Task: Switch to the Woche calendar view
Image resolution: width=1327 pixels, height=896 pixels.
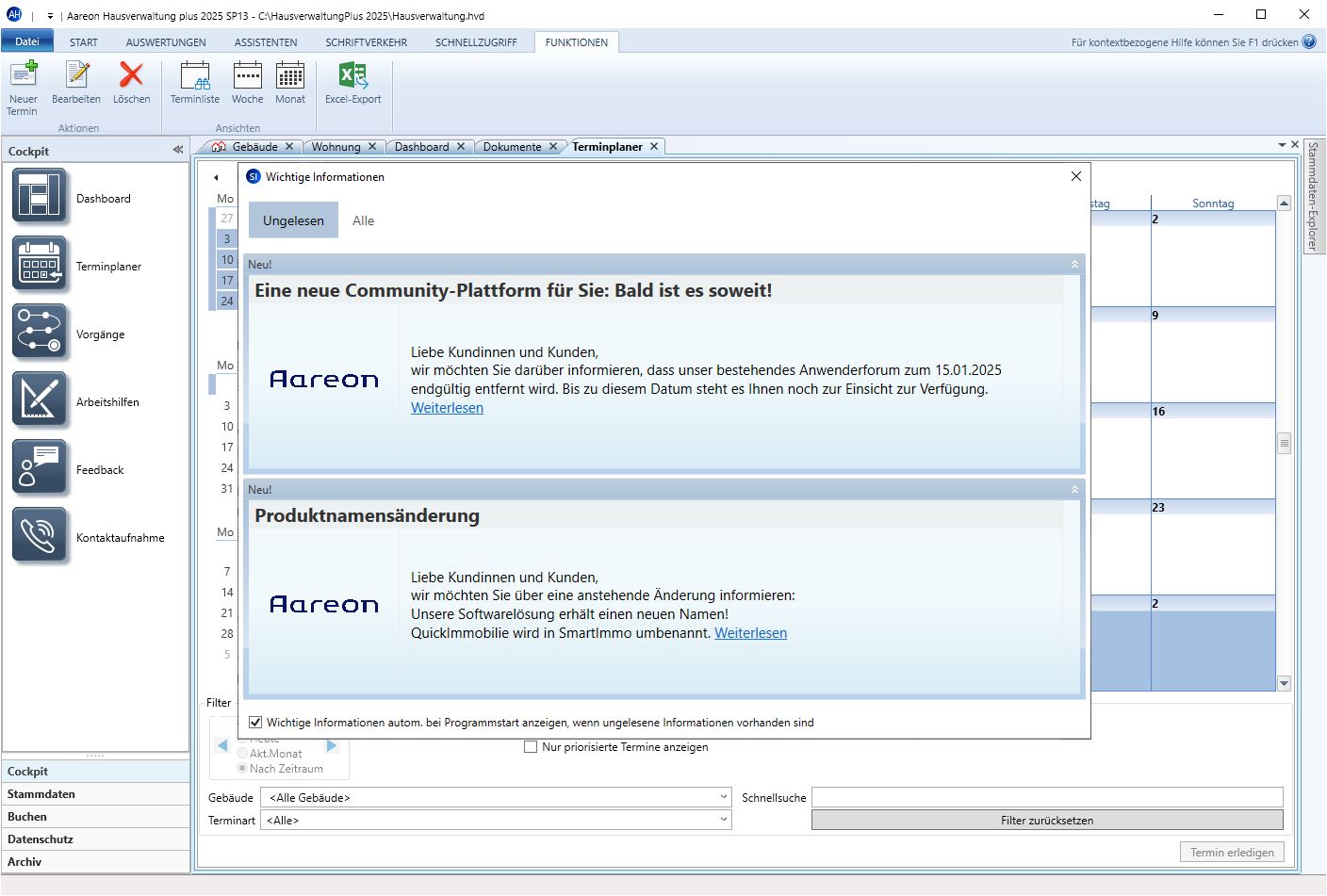Action: click(x=248, y=83)
